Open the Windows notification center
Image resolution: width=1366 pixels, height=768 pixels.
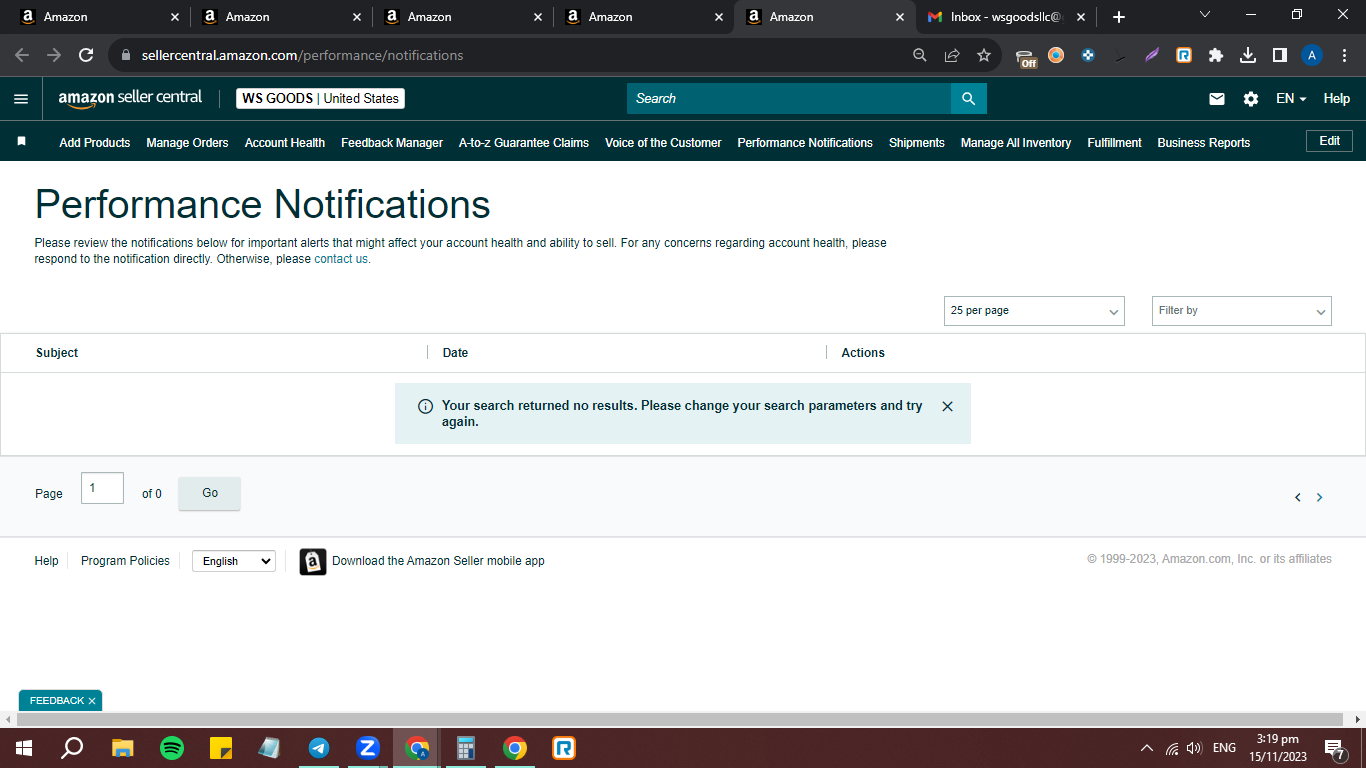(1334, 748)
